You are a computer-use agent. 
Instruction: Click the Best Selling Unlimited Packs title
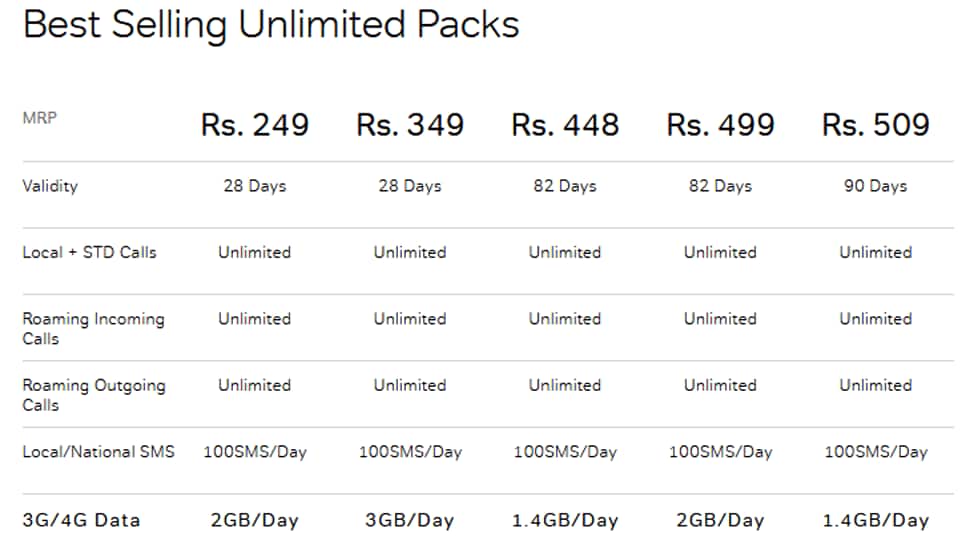click(271, 25)
